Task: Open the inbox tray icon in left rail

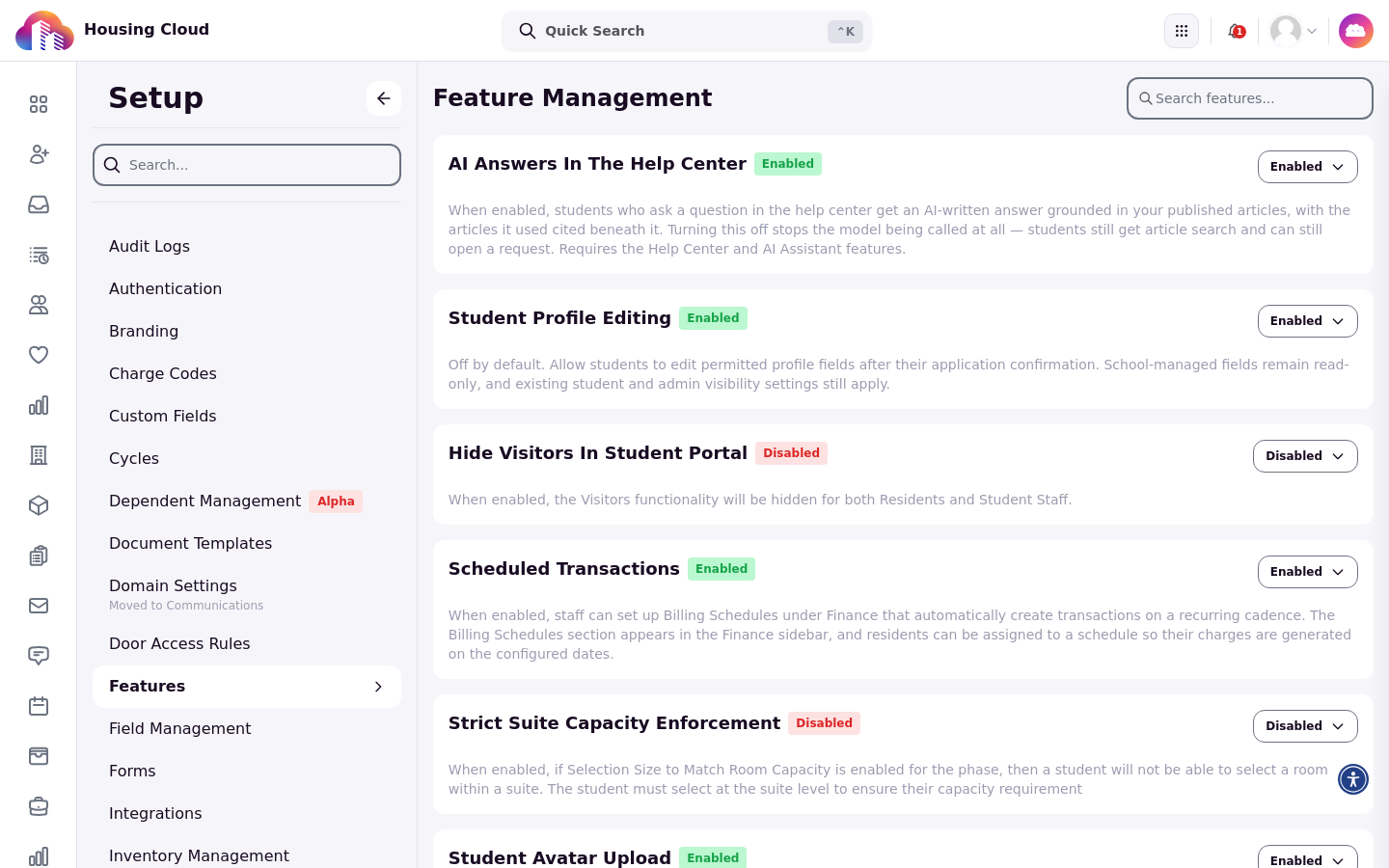Action: [x=39, y=204]
